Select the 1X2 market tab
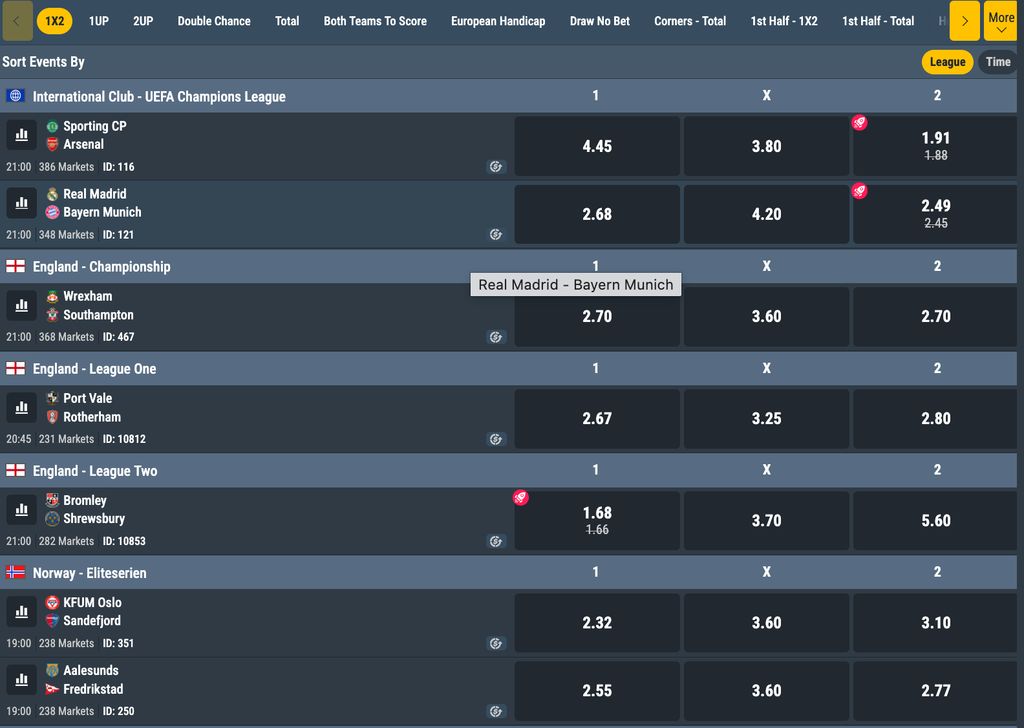The height and width of the screenshot is (728, 1024). (55, 21)
